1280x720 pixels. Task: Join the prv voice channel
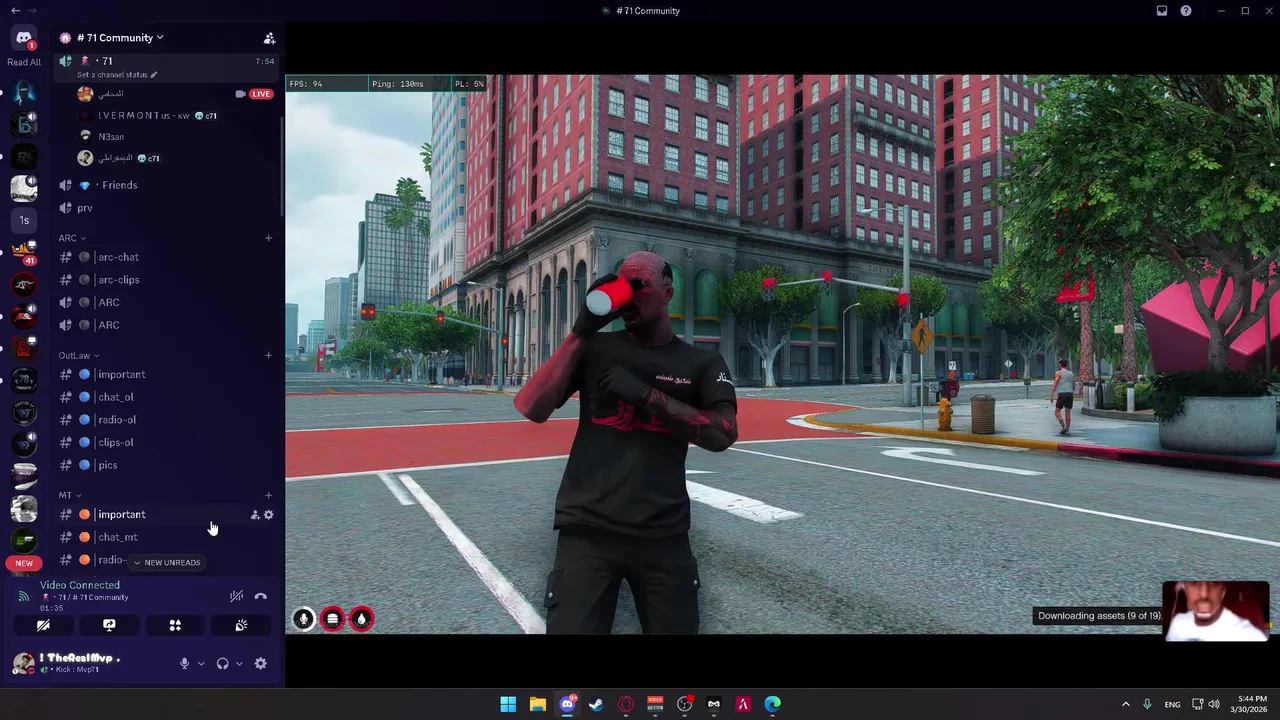pyautogui.click(x=85, y=208)
